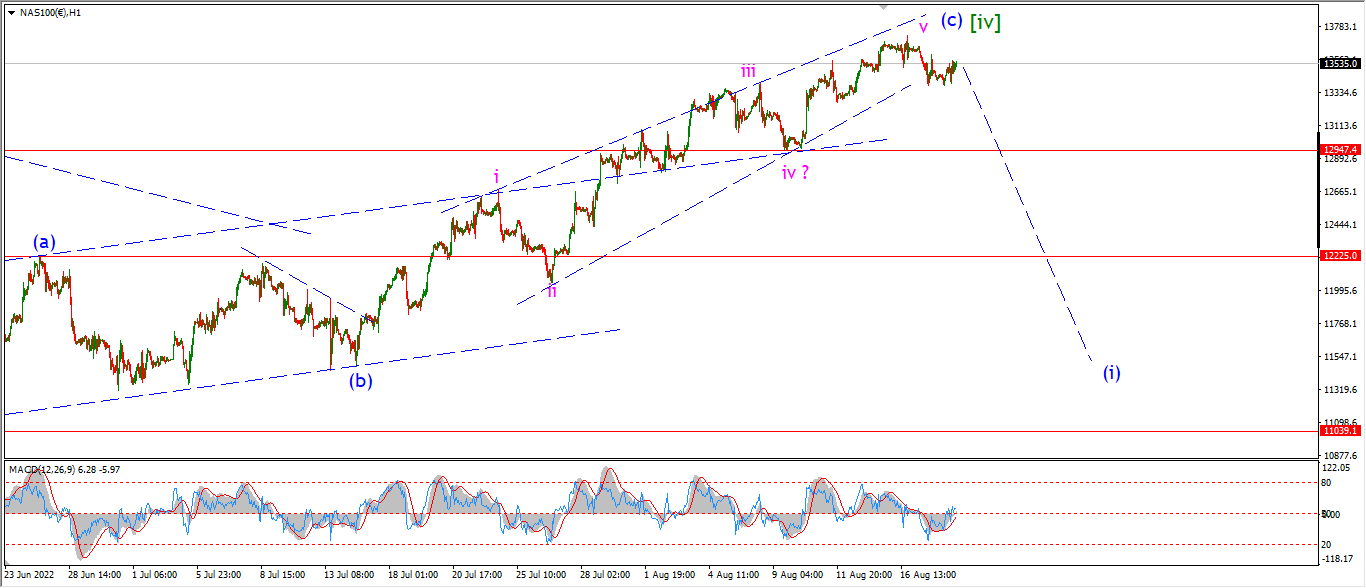Select the blue (a) wave label
1366x588 pixels.
tap(44, 241)
